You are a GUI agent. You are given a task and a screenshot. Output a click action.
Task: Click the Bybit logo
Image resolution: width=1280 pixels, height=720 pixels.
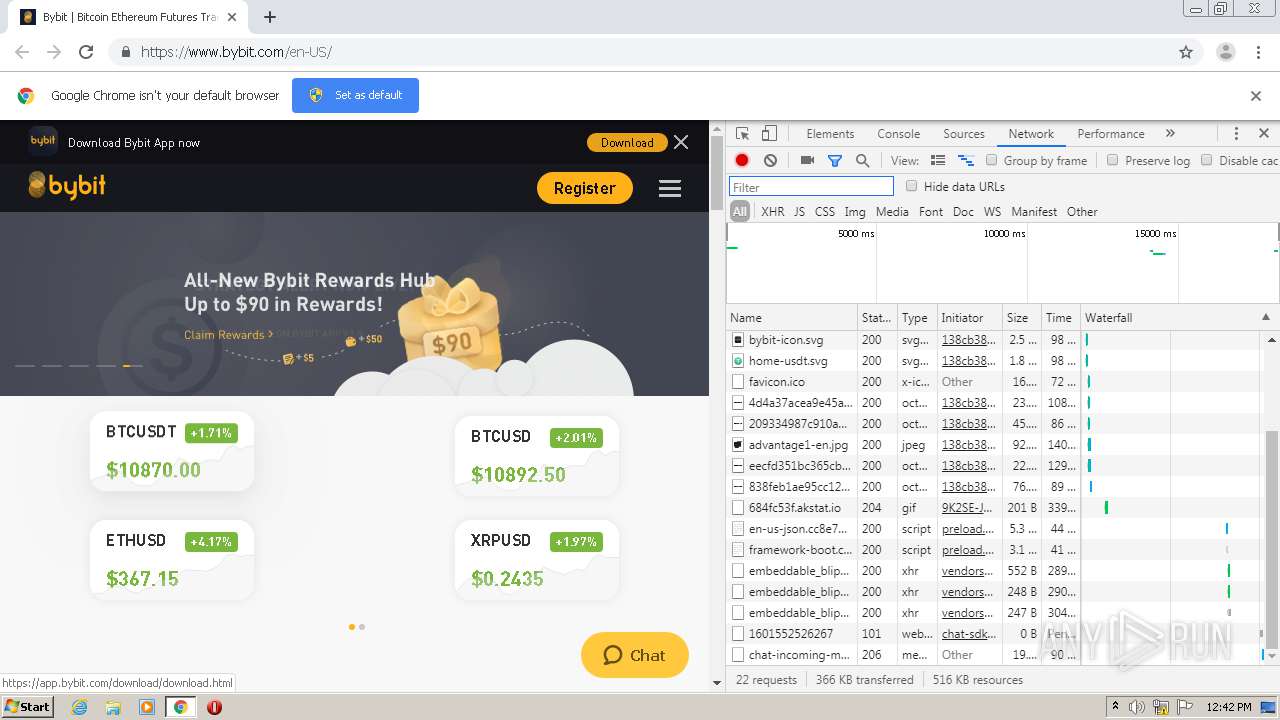coord(67,186)
